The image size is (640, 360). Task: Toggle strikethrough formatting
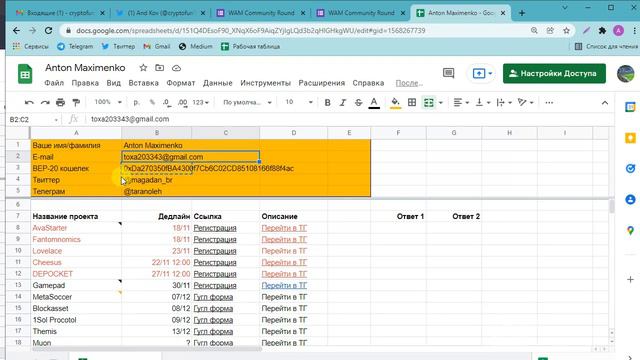pyautogui.click(x=358, y=102)
